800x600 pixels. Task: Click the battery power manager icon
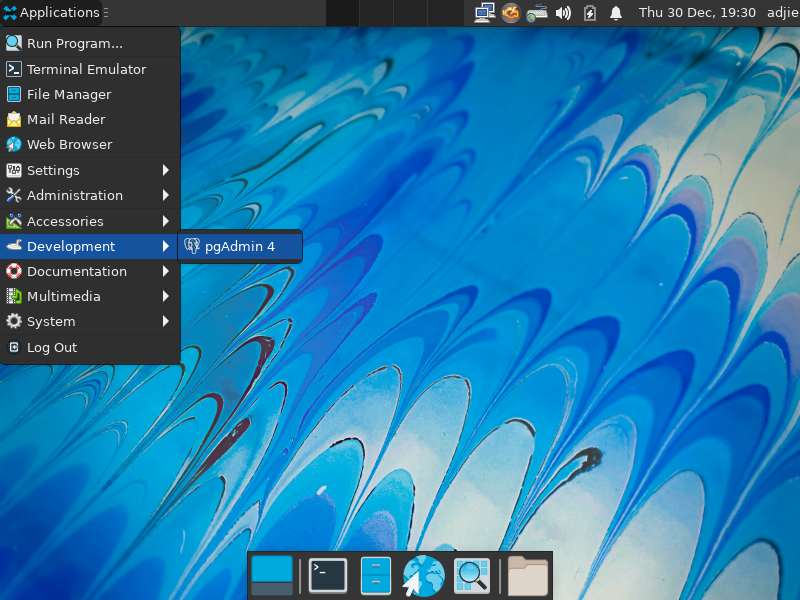coord(590,13)
